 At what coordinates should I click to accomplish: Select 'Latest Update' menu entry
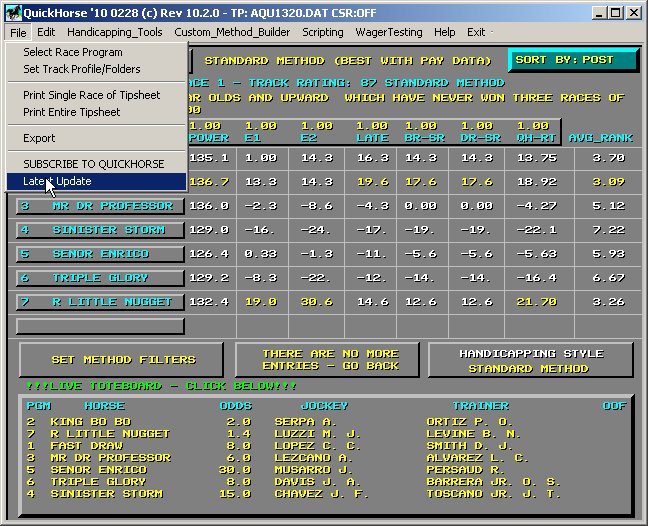57,181
